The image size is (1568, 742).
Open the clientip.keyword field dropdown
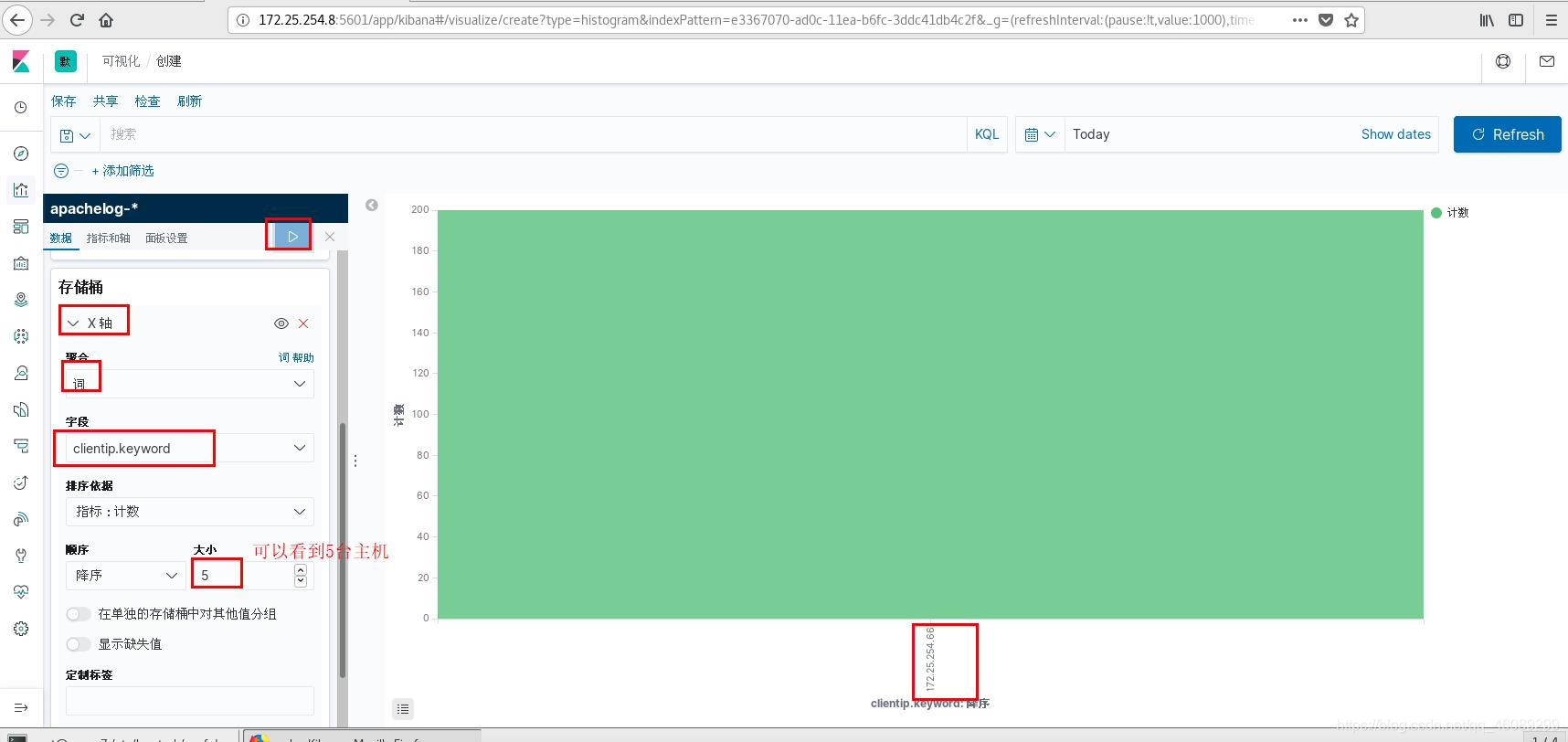tap(189, 448)
